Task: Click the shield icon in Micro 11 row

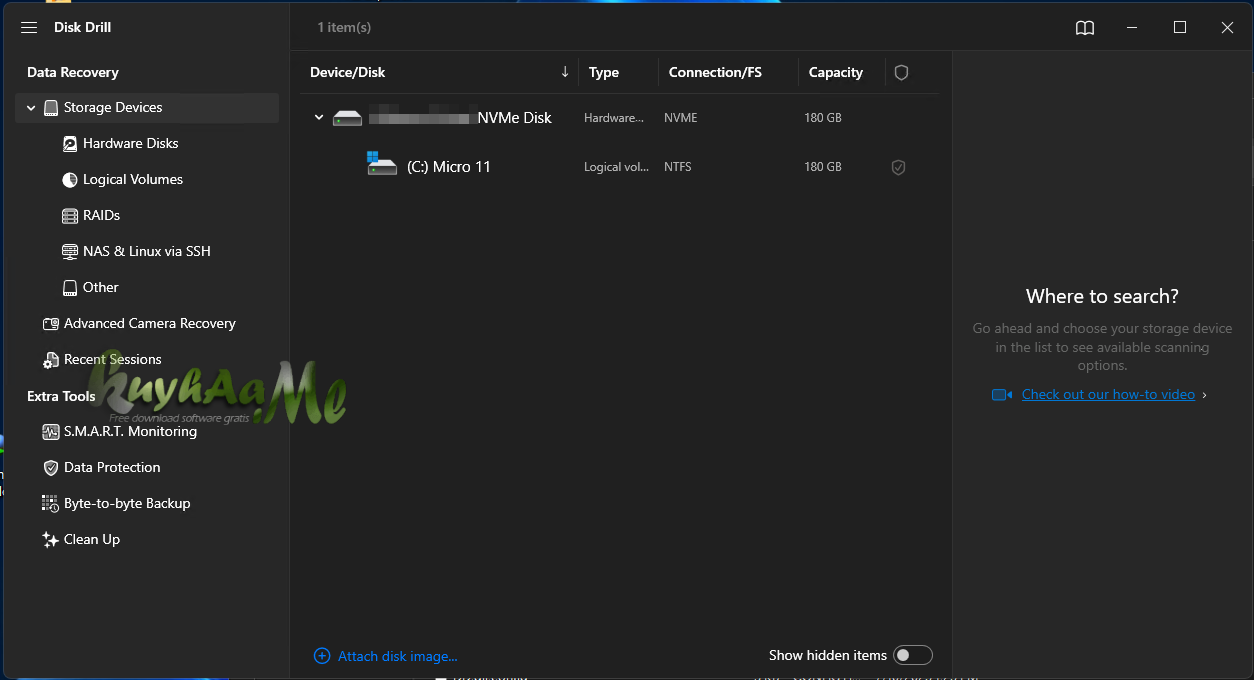Action: coord(898,168)
